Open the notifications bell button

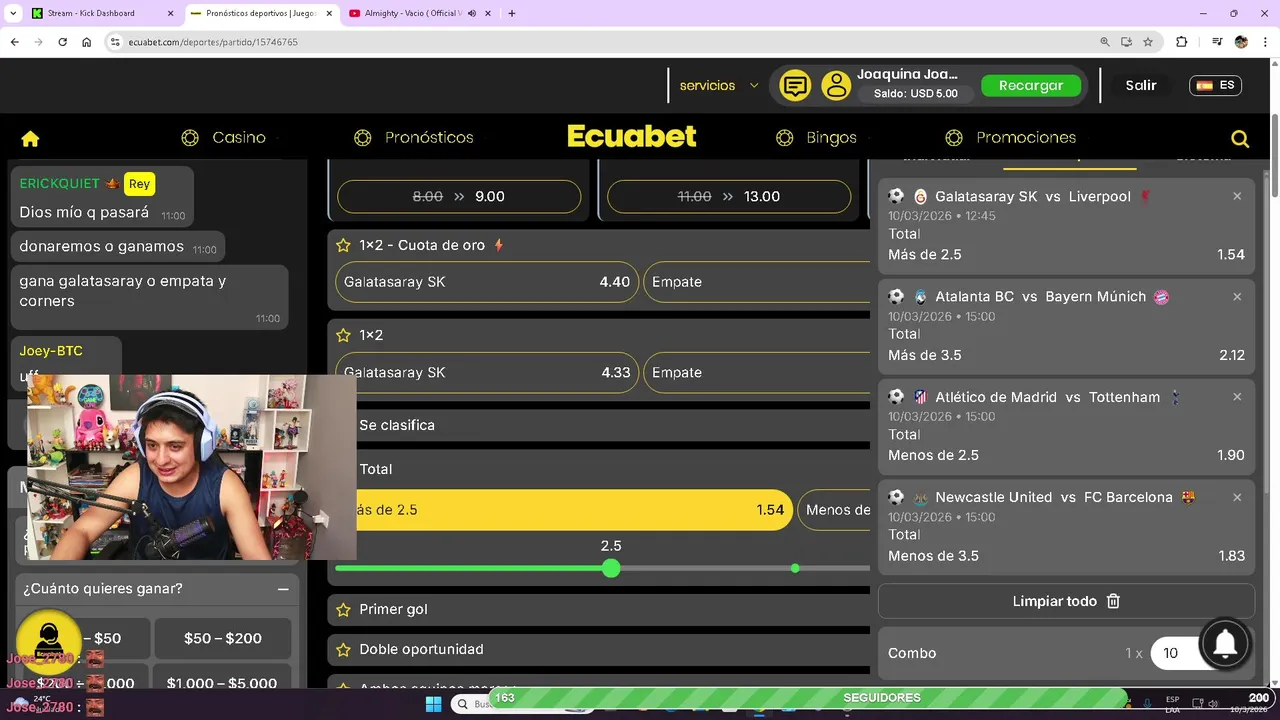click(1225, 644)
